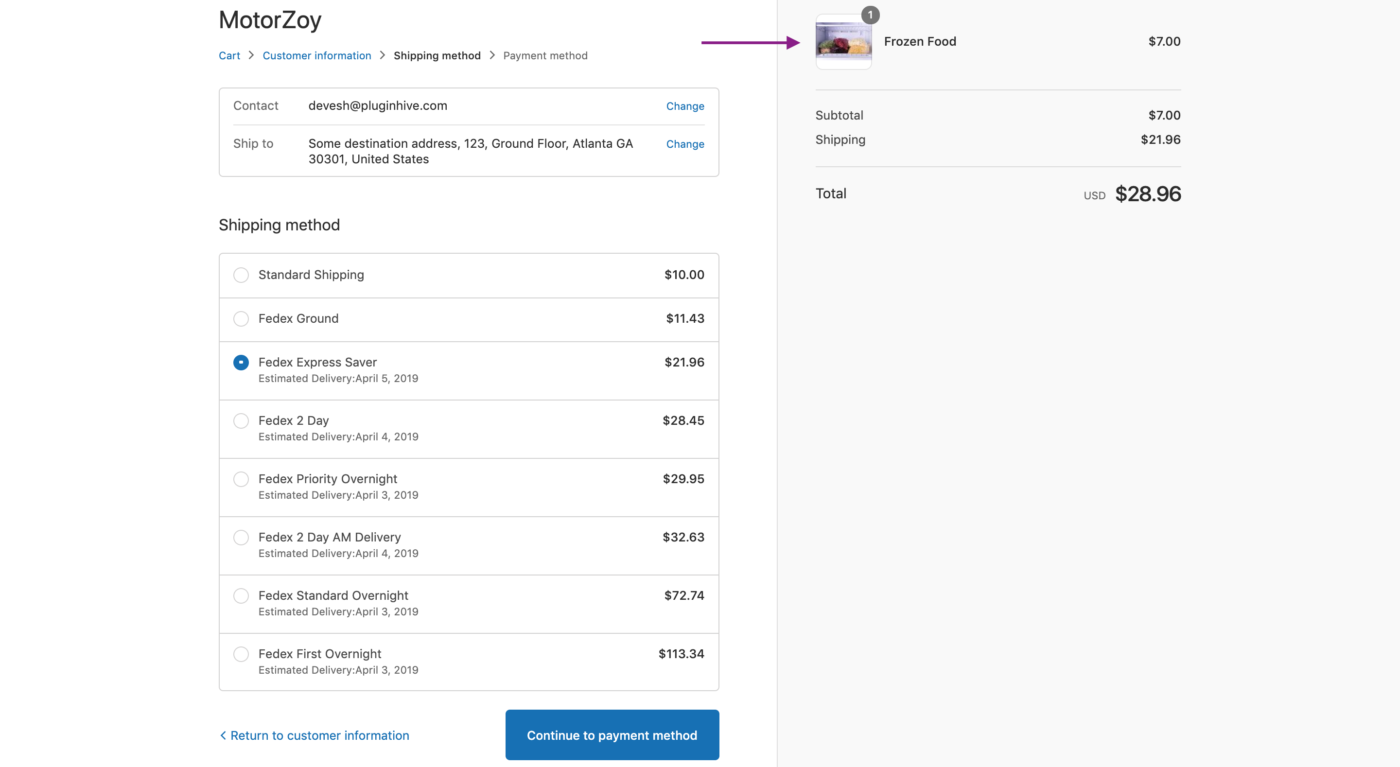Go to Customer information breadcrumb
The width and height of the screenshot is (1400, 767).
point(316,56)
